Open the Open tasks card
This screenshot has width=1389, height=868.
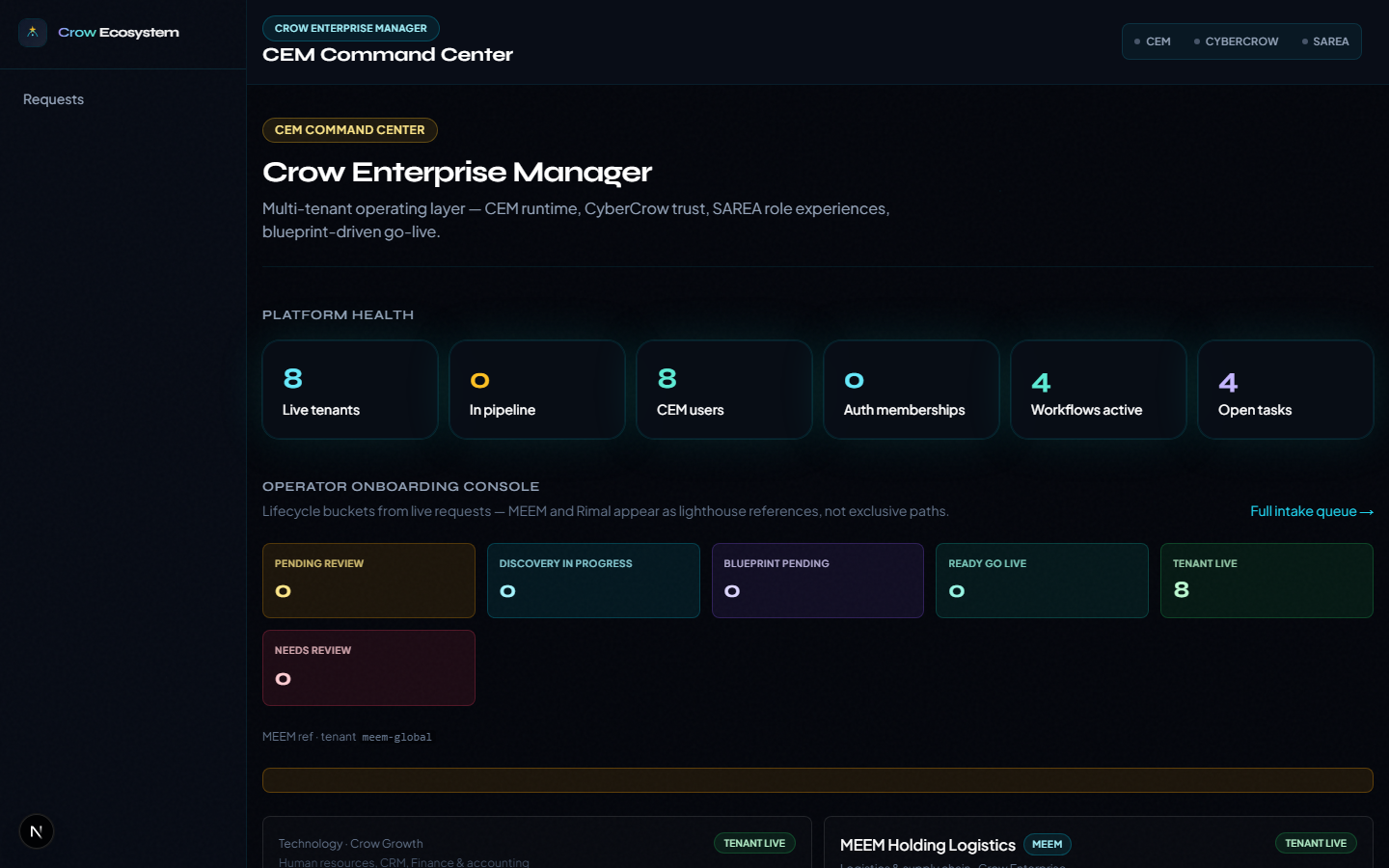[x=1286, y=390]
